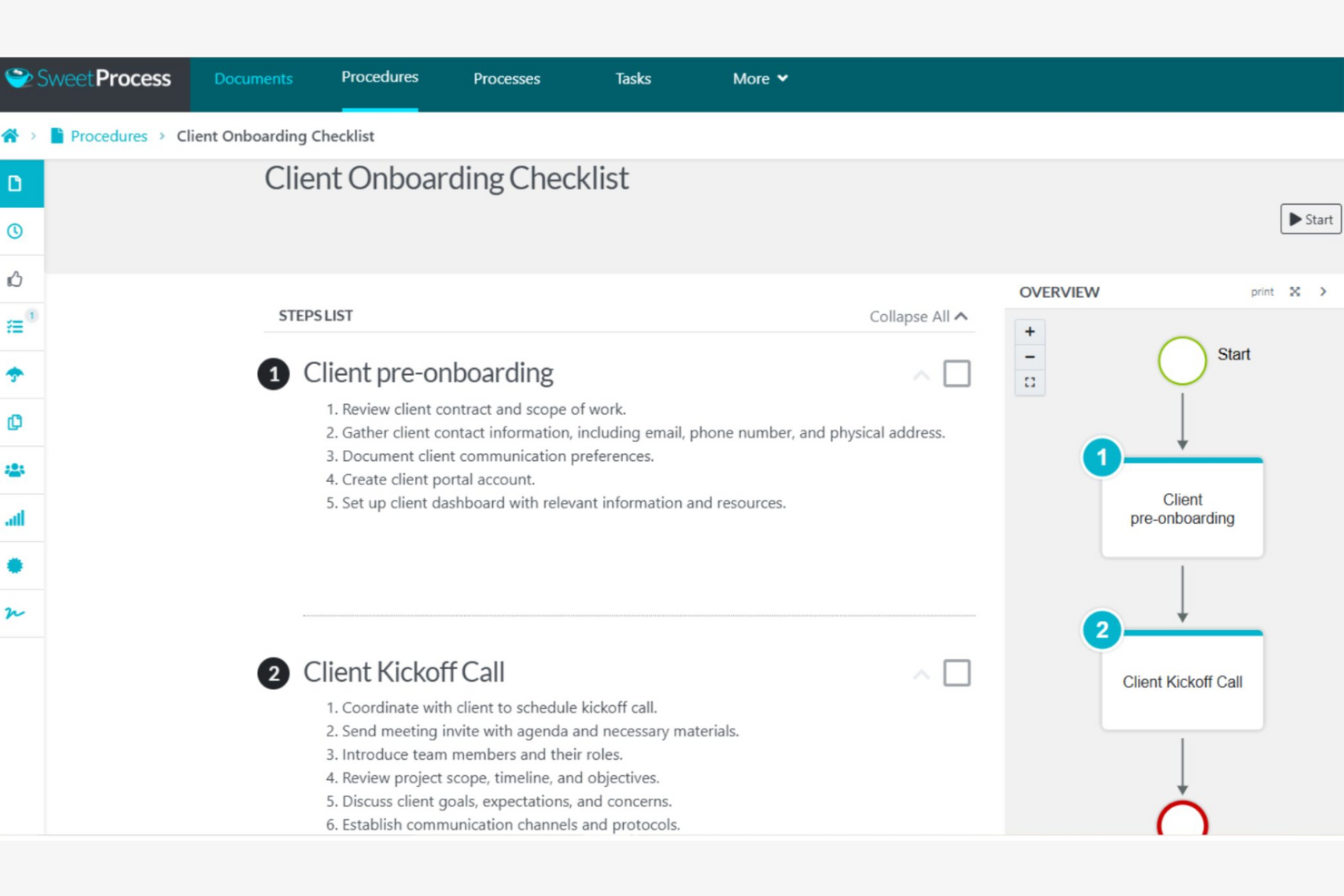Open the Tasks menu item
This screenshot has width=1344, height=896.
(x=632, y=79)
